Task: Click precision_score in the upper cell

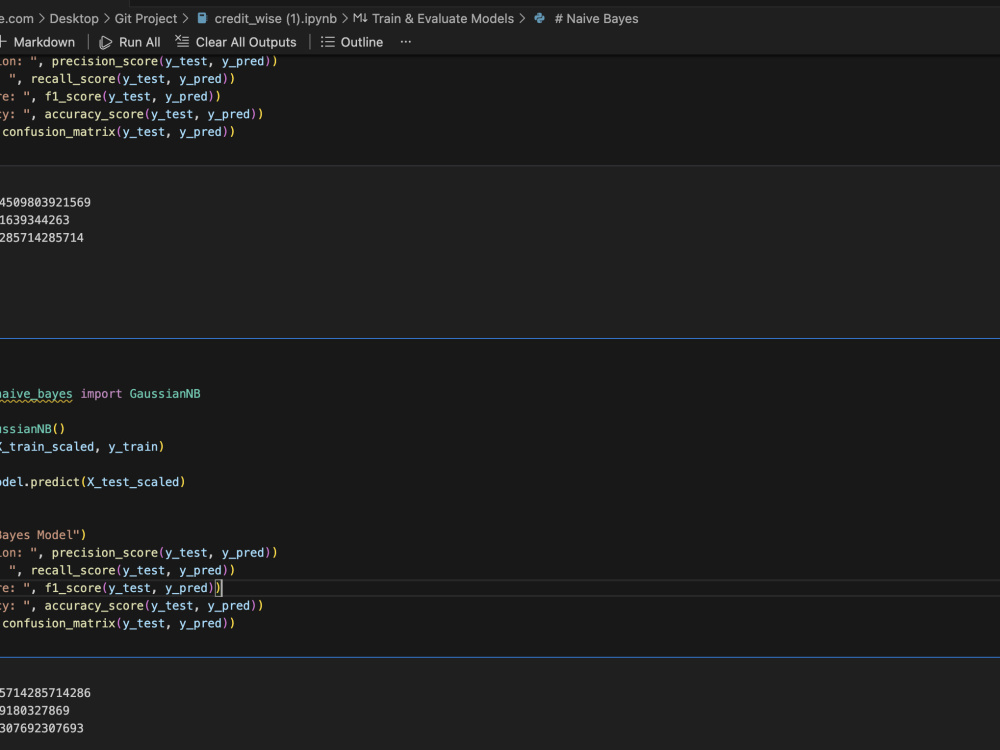Action: click(105, 61)
